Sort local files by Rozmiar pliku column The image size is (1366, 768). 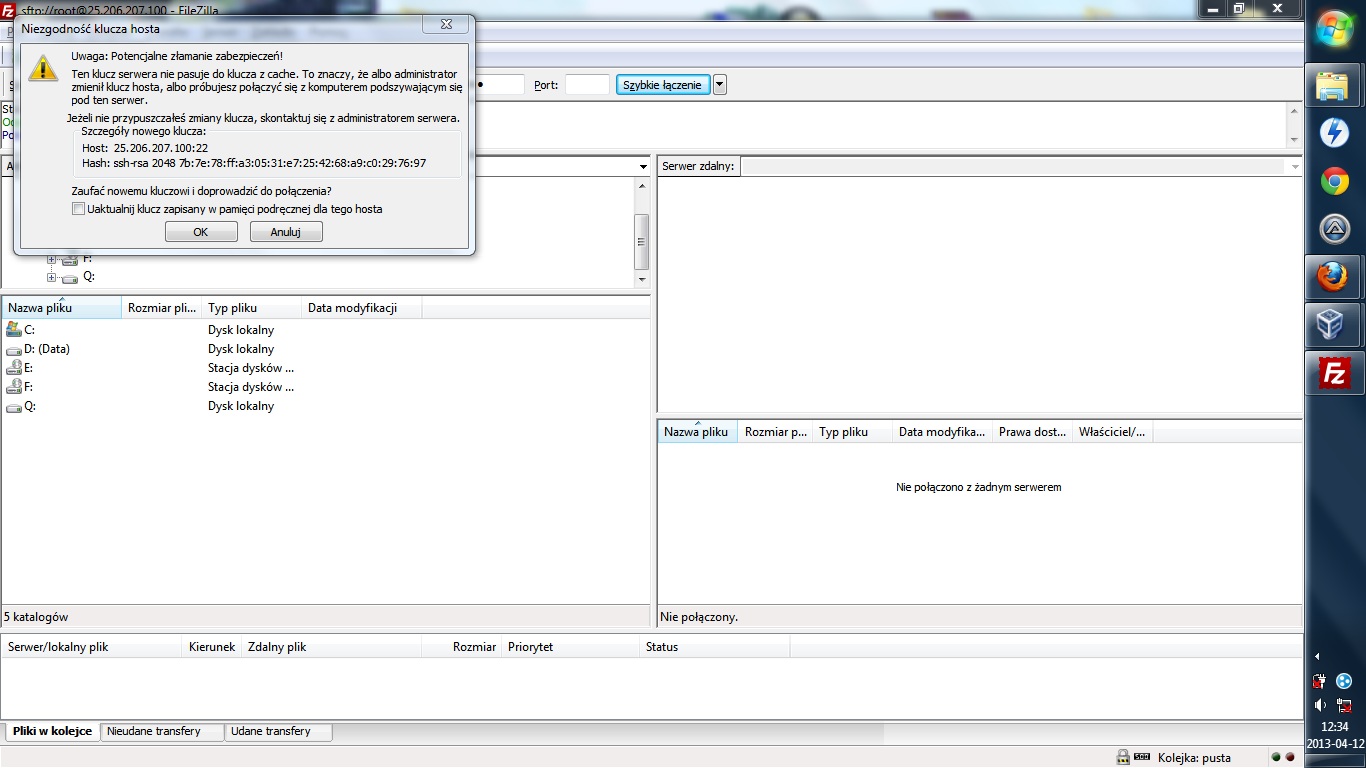[x=162, y=308]
